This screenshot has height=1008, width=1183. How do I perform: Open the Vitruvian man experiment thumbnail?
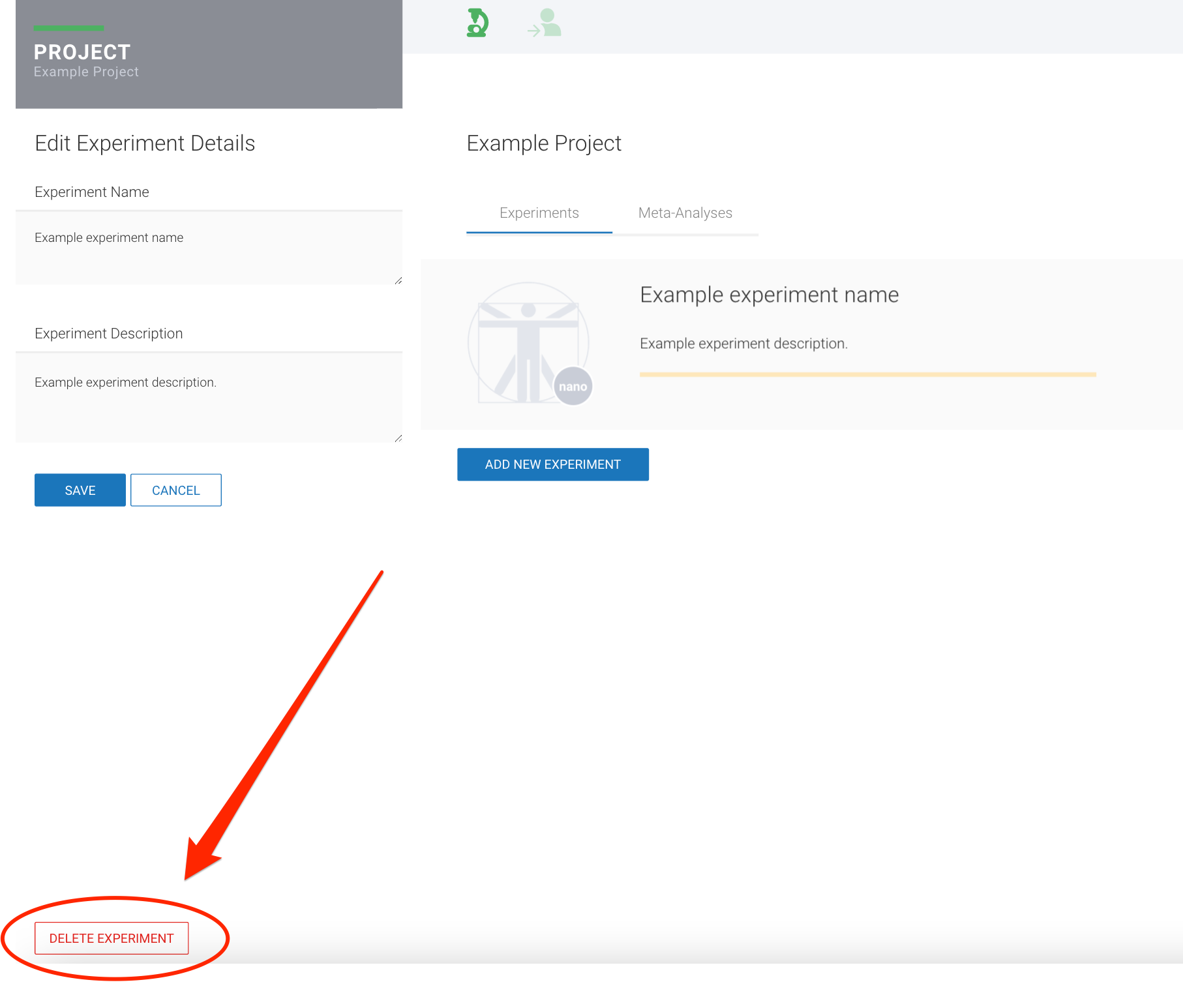pyautogui.click(x=529, y=343)
